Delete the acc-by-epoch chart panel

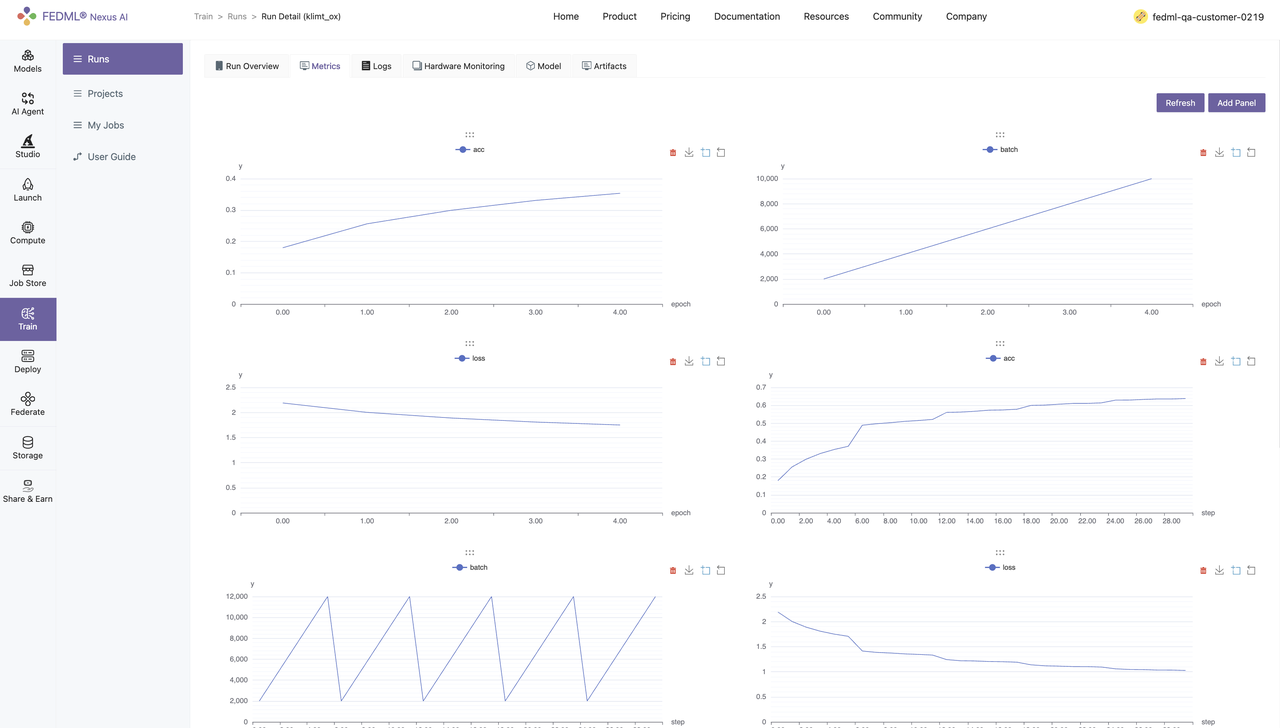click(673, 153)
